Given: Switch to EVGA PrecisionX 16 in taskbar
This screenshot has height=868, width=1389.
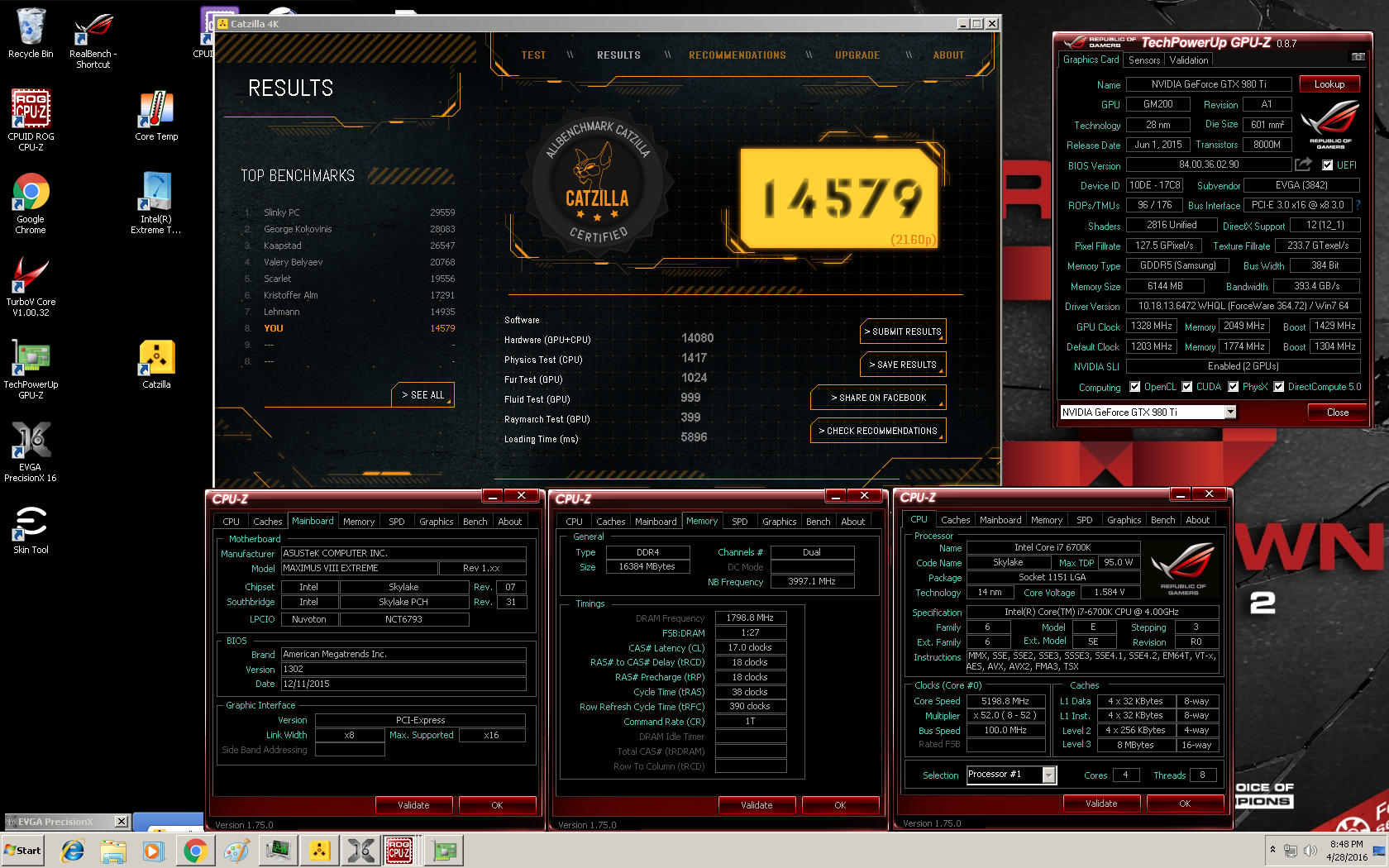Looking at the screenshot, I should tap(360, 850).
